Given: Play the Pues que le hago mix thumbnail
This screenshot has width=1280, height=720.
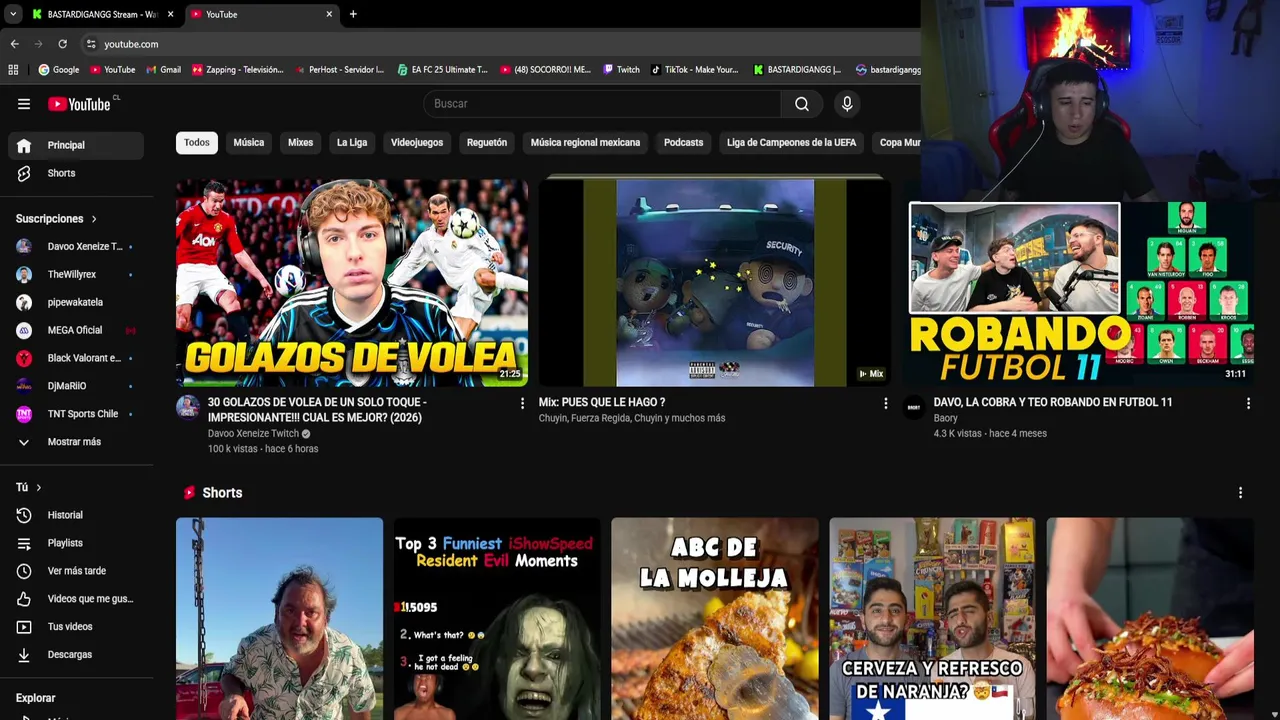Looking at the screenshot, I should [715, 283].
